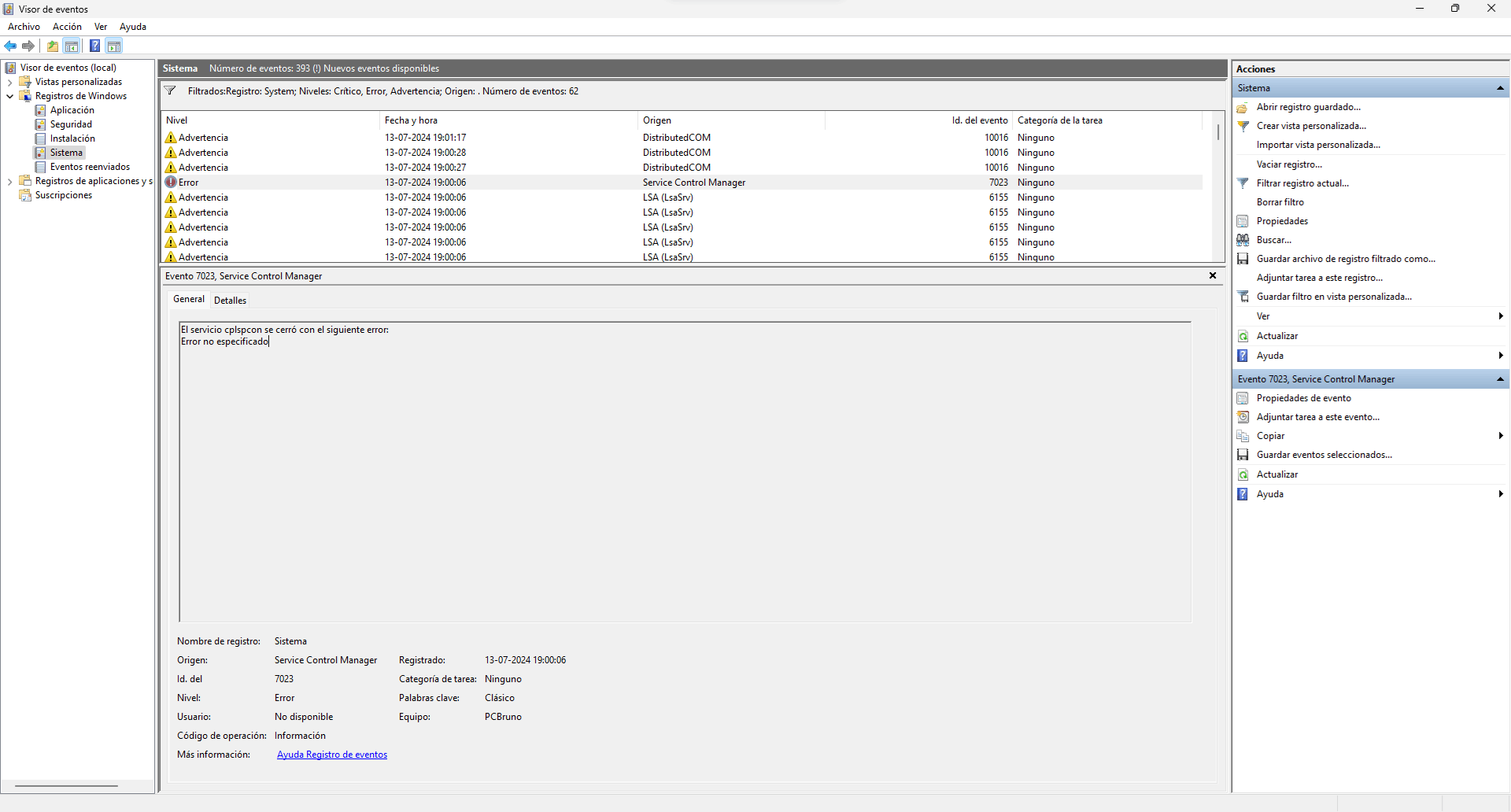Image resolution: width=1511 pixels, height=812 pixels.
Task: Click the Crear vista personalizada funnel icon
Action: [1243, 126]
